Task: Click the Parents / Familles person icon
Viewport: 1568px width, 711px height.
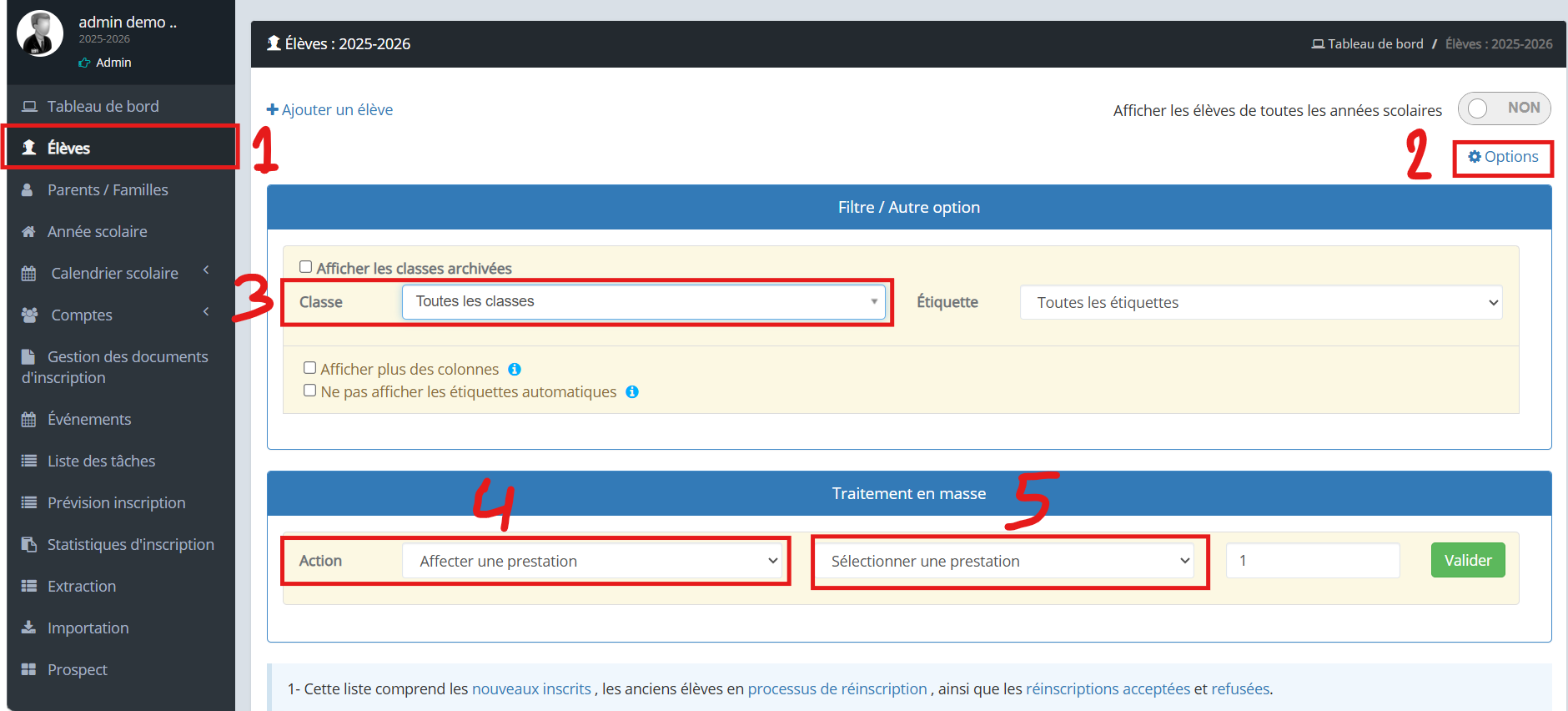Action: 28,190
